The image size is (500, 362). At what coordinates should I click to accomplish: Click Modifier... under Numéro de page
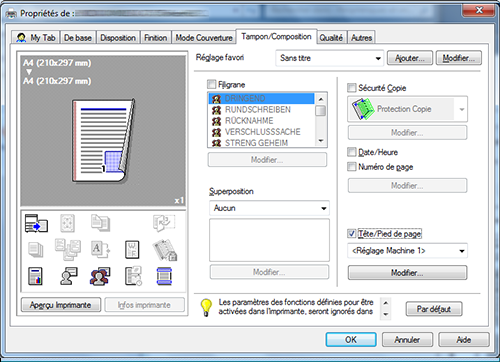click(x=407, y=186)
